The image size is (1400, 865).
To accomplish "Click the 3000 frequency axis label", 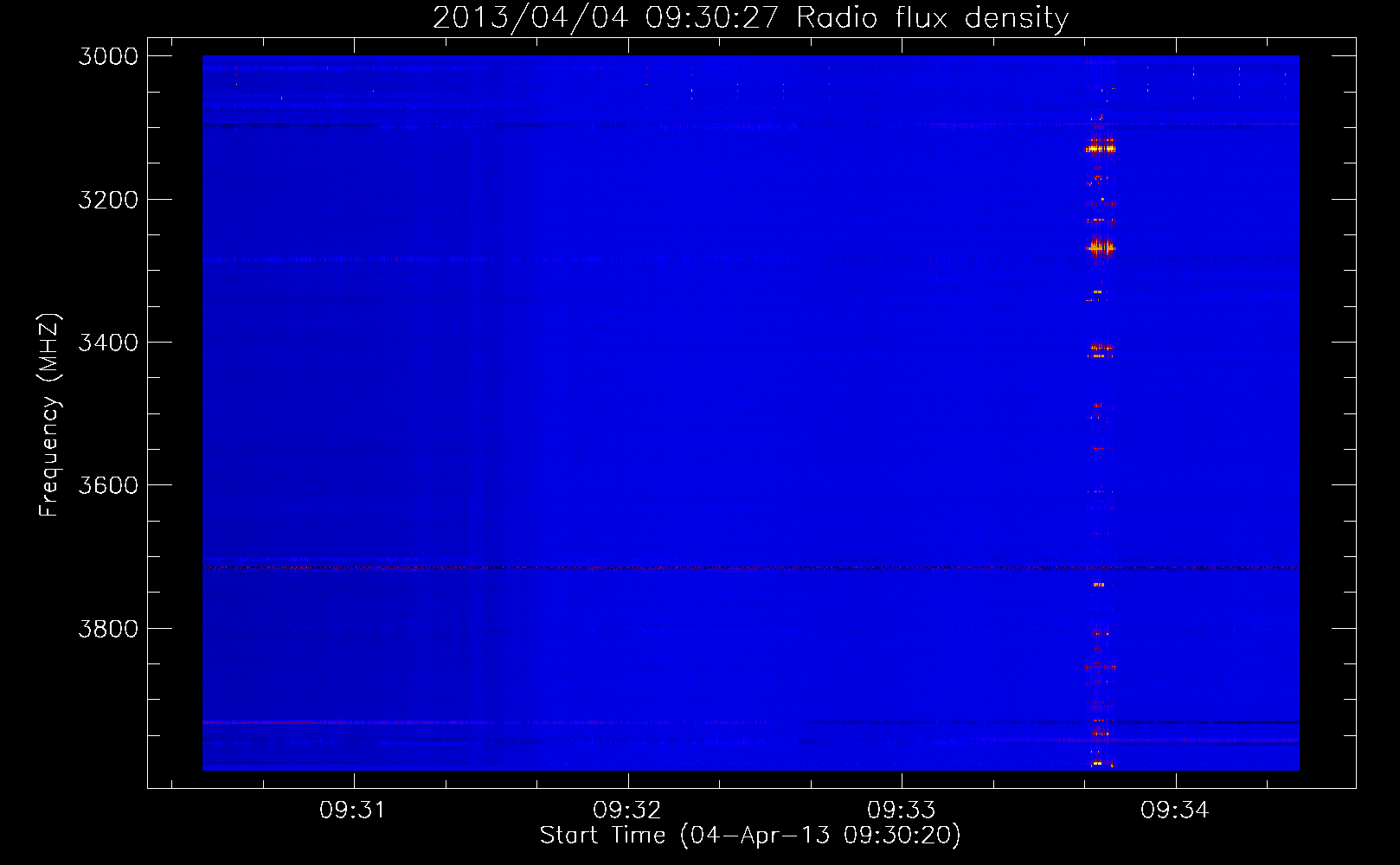I will click(x=108, y=56).
